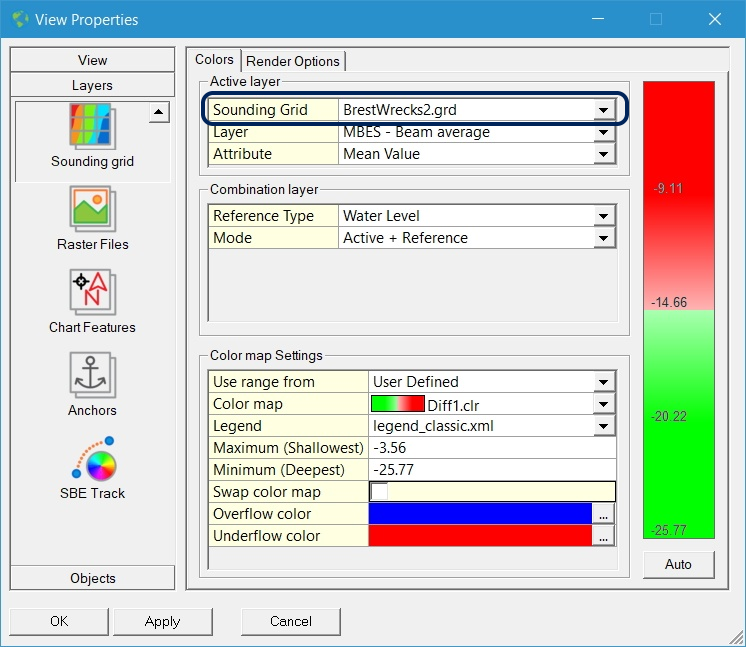The height and width of the screenshot is (647, 746).
Task: Click the browse button for Underflow color
Action: click(603, 536)
